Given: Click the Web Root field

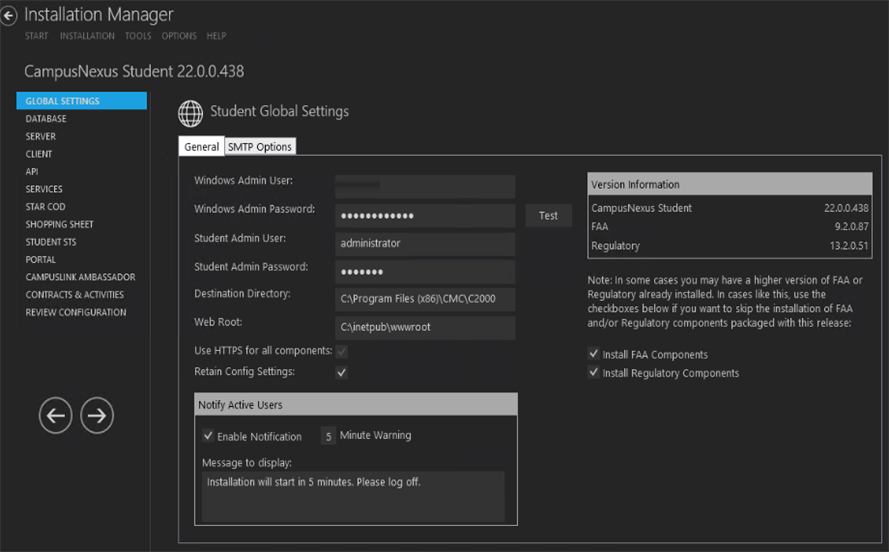Looking at the screenshot, I should tap(425, 328).
